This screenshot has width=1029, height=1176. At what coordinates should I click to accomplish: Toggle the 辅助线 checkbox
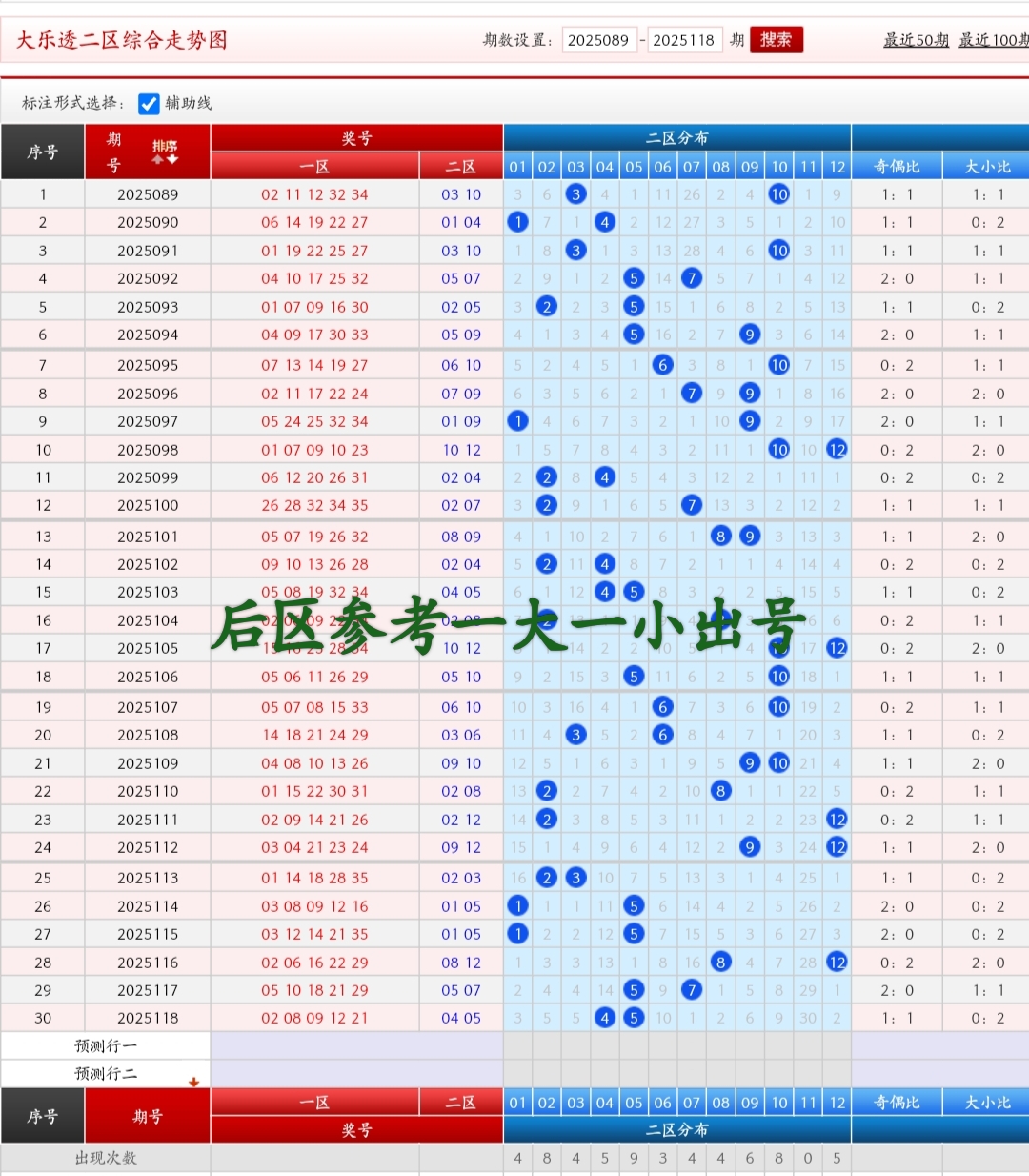149,104
